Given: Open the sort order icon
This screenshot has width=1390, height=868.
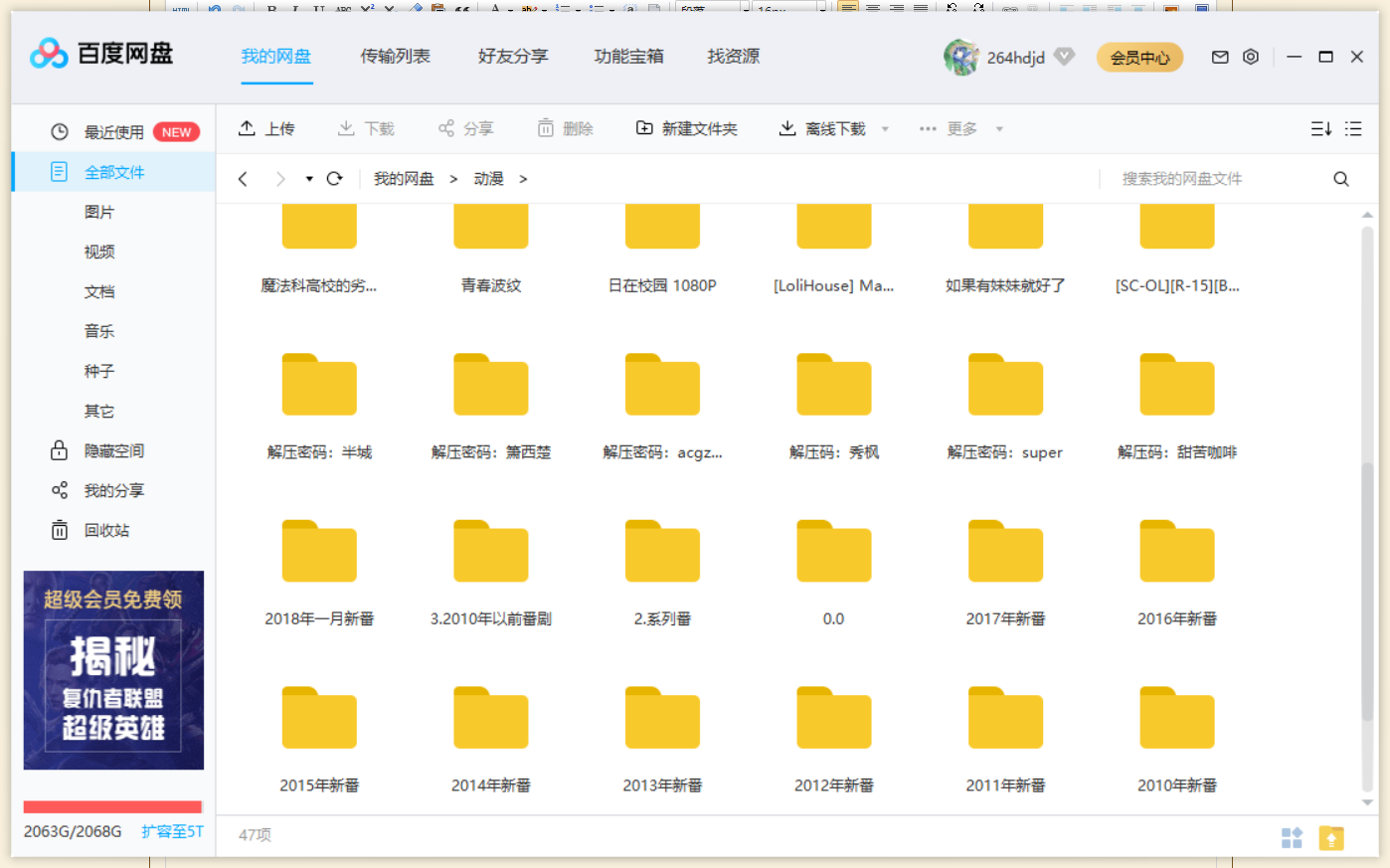Looking at the screenshot, I should click(x=1321, y=128).
